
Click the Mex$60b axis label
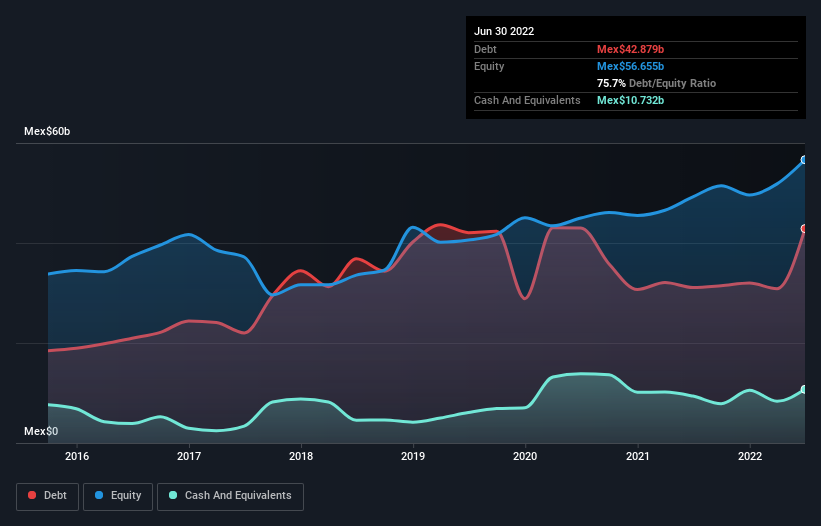point(47,131)
